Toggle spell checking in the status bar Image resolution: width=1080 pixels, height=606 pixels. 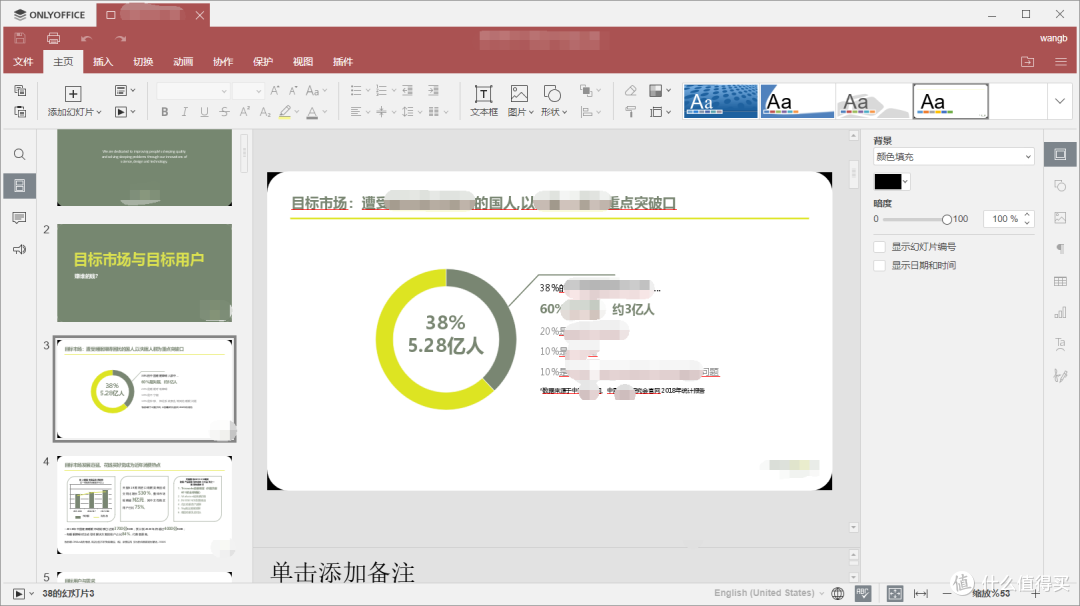(862, 593)
